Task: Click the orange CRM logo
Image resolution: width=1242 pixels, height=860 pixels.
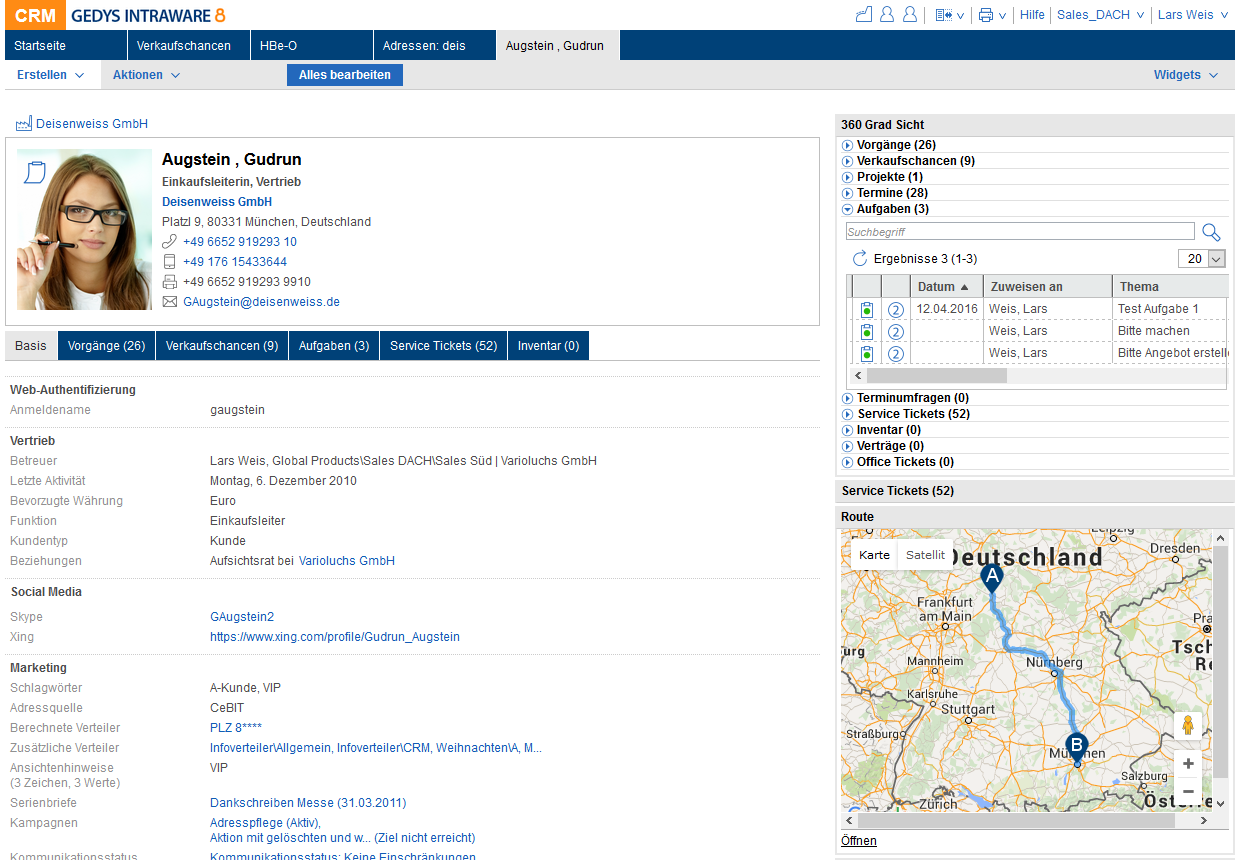Action: pos(35,15)
